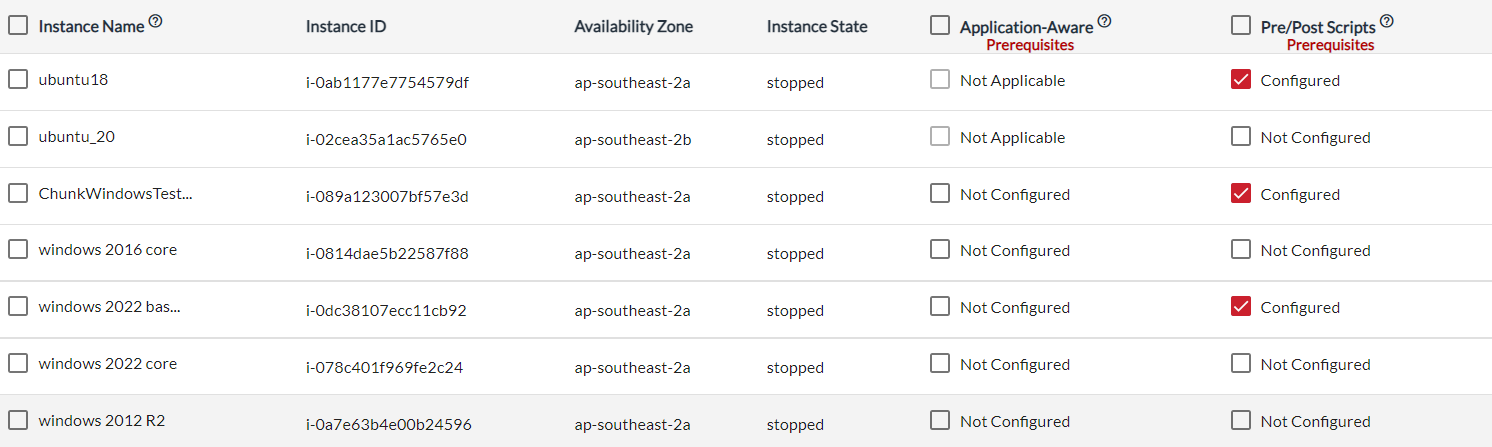Toggle Pre/Post Scripts header checkbox
The height and width of the screenshot is (447, 1492).
tap(1241, 25)
